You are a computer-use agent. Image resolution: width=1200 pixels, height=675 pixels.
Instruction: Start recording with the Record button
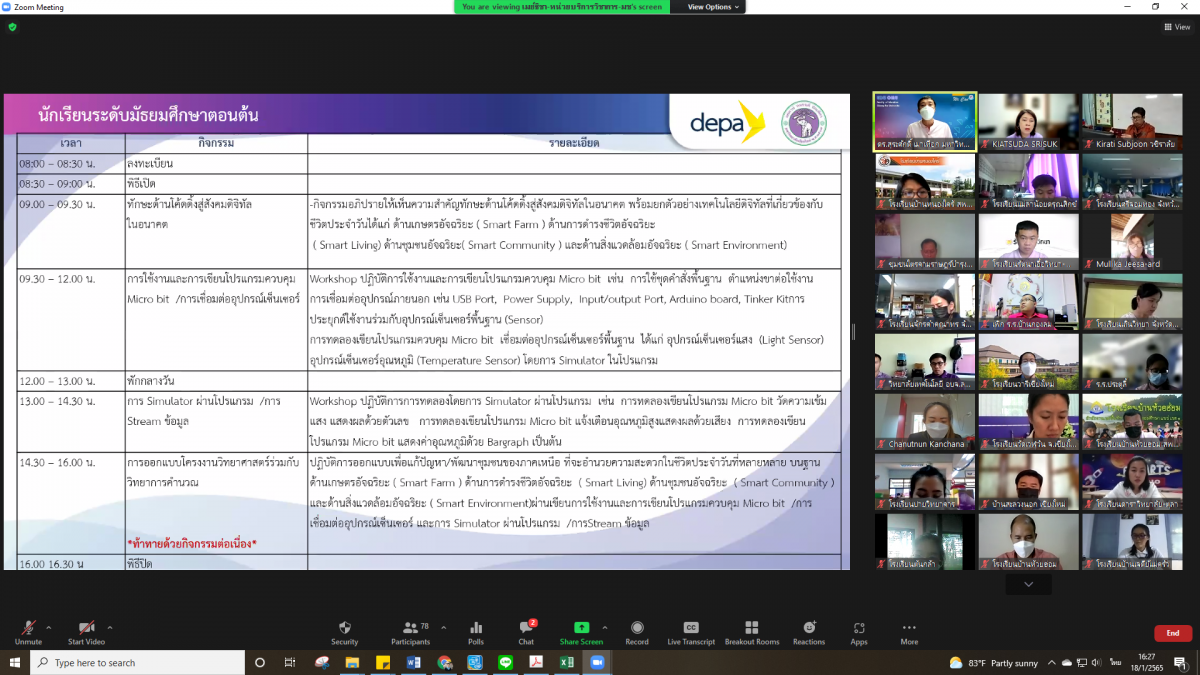tap(637, 632)
